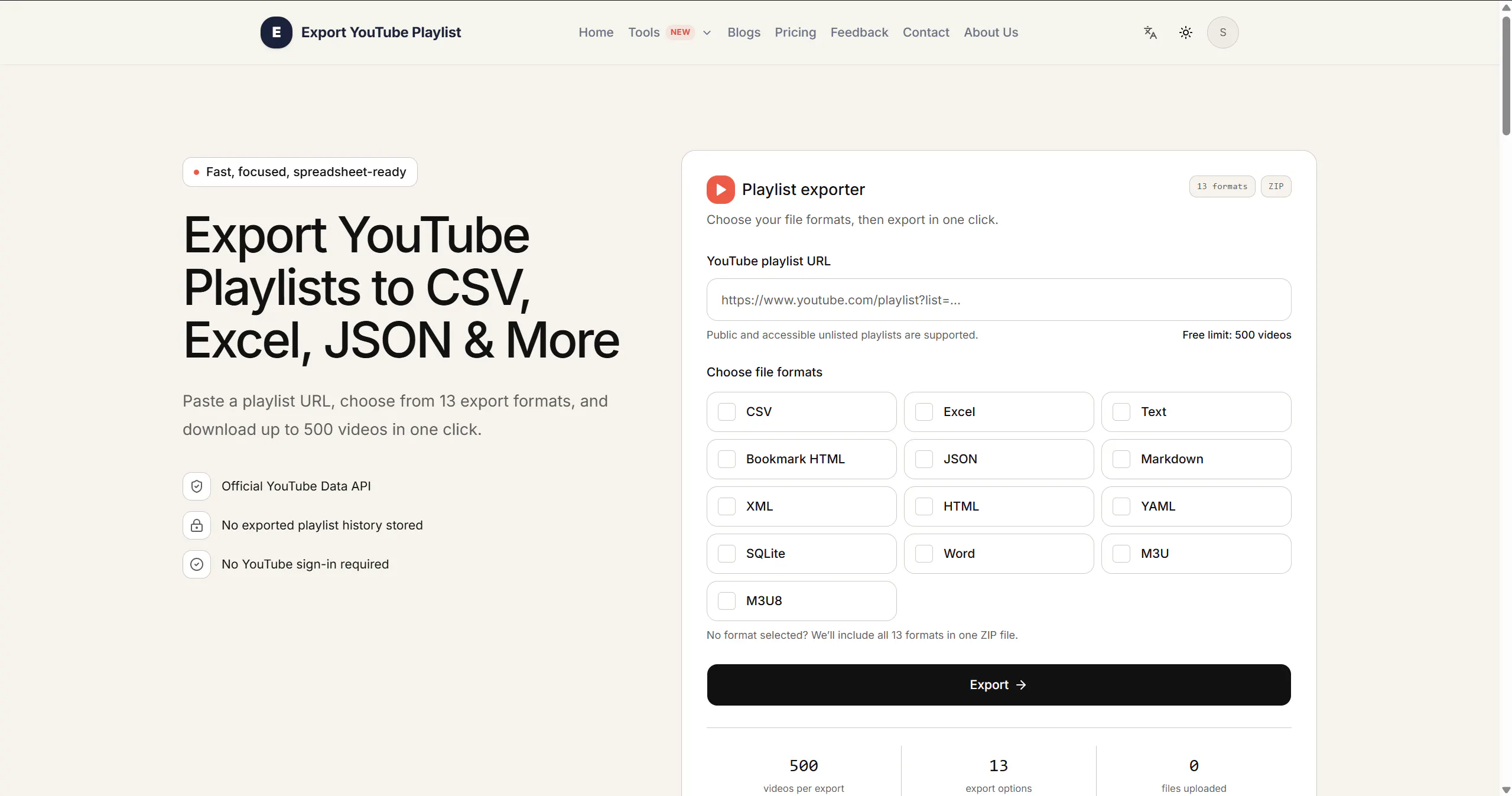
Task: Expand the Tools dropdown chevron
Action: point(707,33)
